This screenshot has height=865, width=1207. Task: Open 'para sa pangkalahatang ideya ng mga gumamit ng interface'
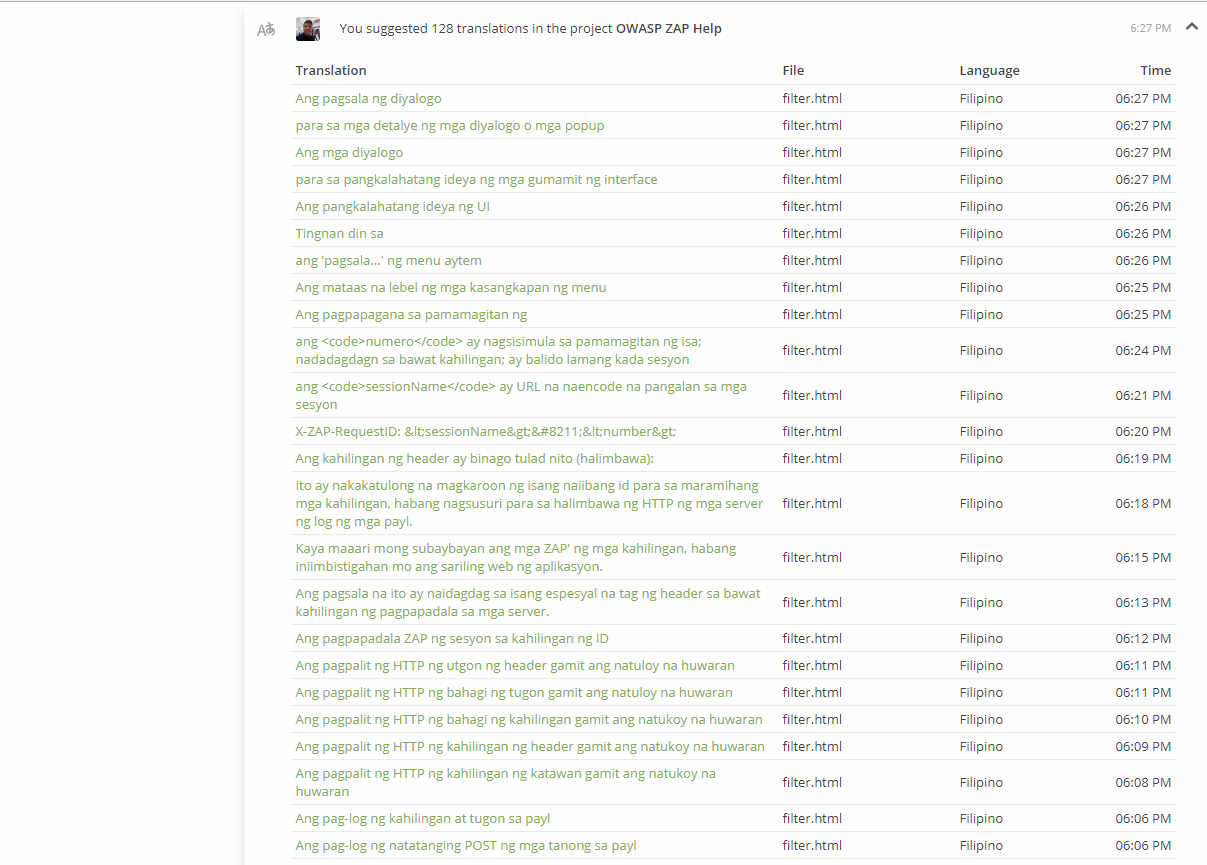(x=476, y=179)
